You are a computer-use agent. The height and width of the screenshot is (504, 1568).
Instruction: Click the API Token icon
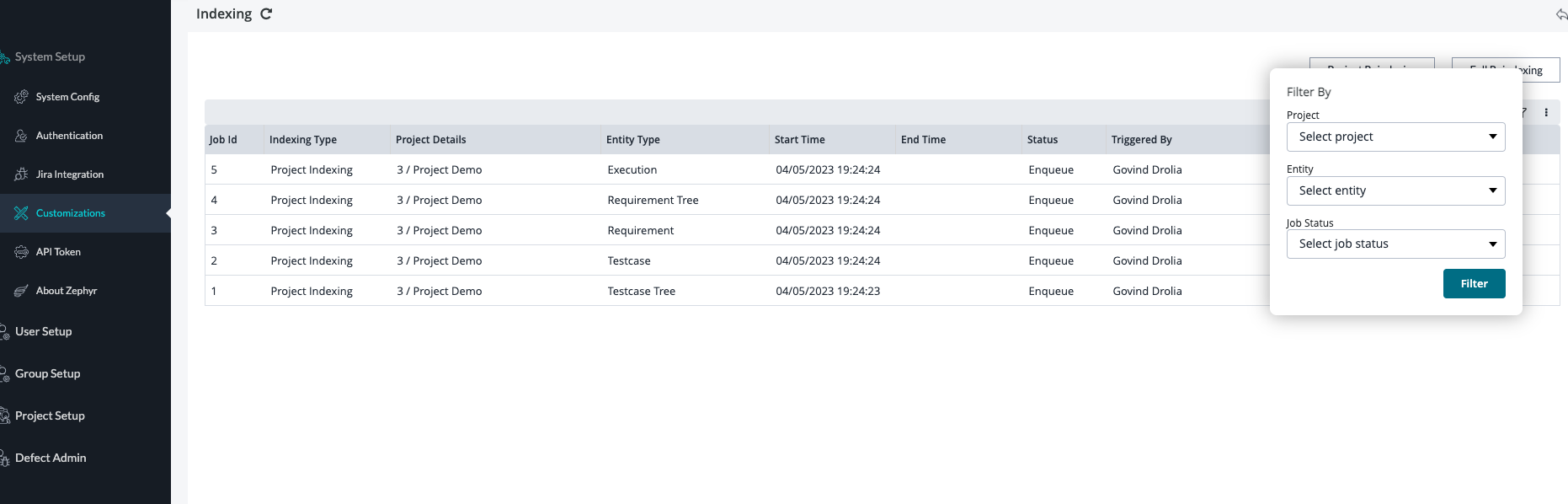pos(21,252)
